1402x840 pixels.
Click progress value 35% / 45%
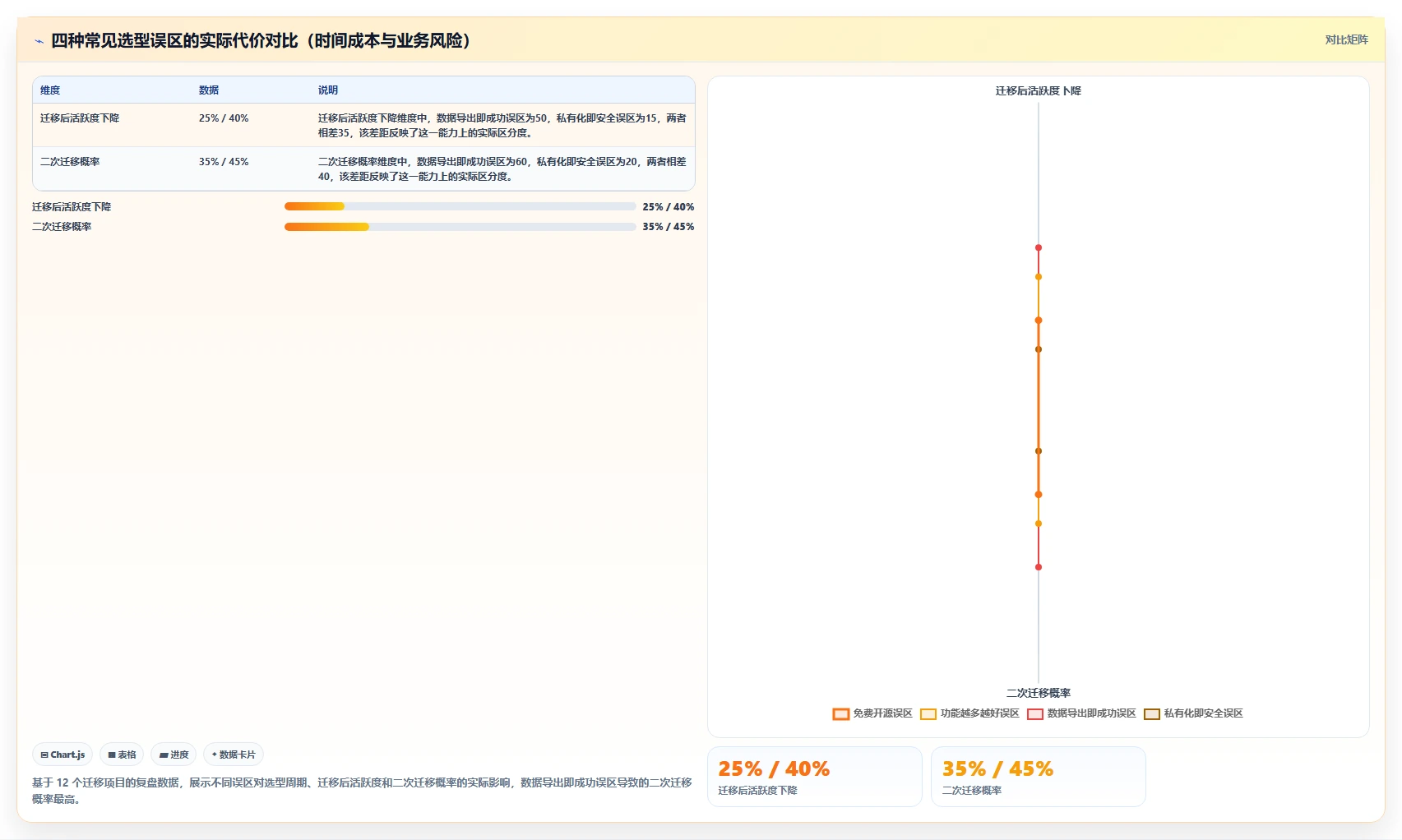pos(668,227)
